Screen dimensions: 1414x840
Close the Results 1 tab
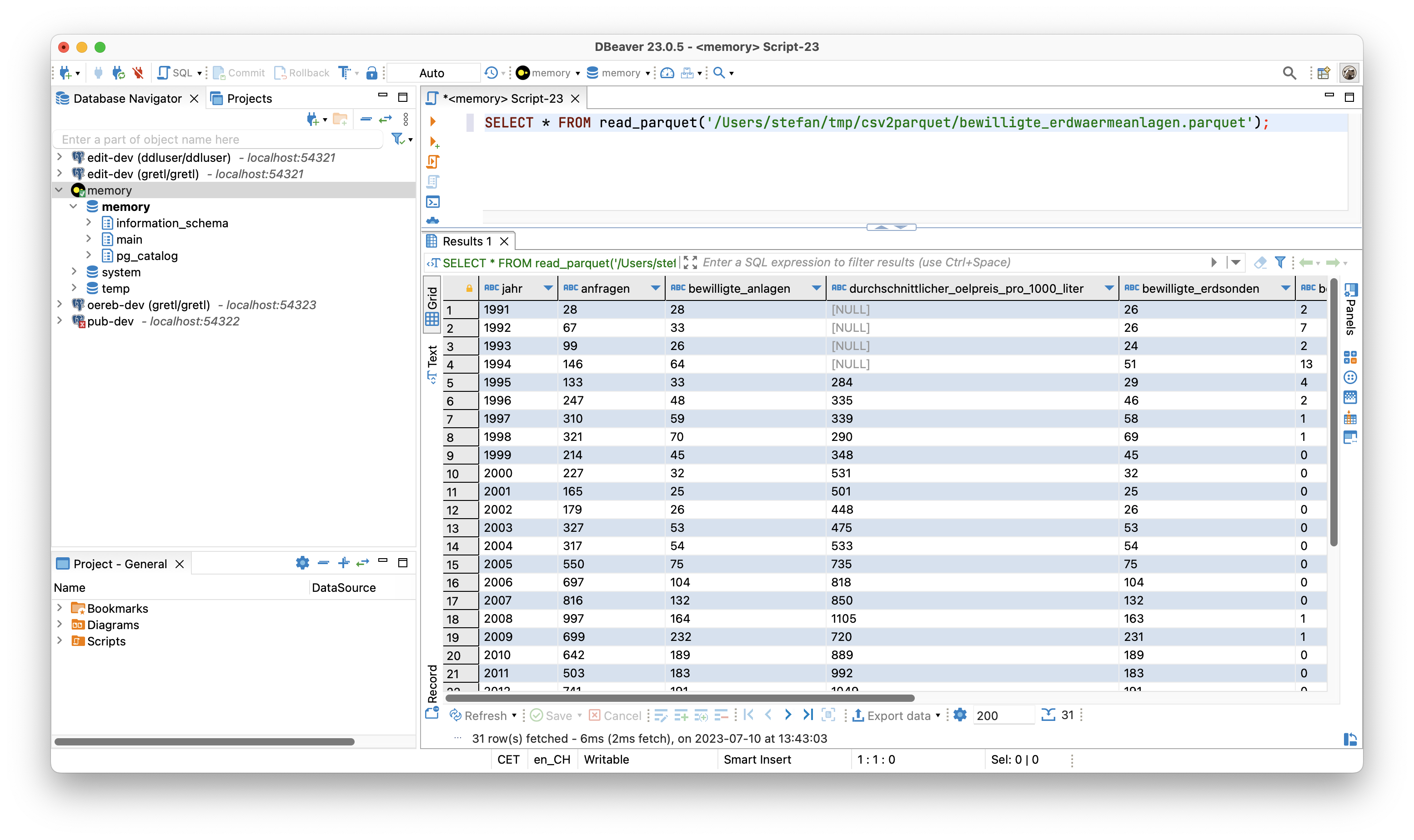pyautogui.click(x=504, y=241)
